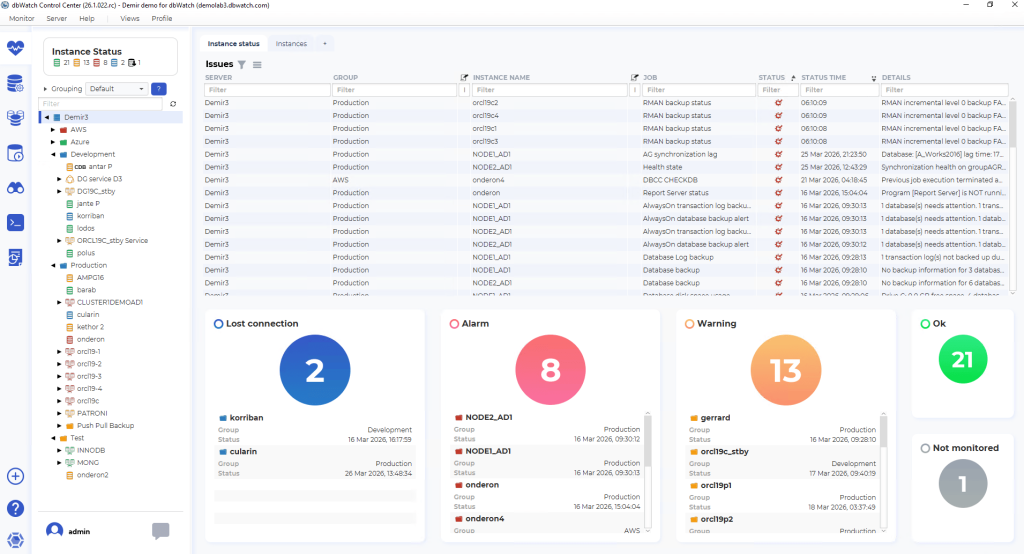Collapse the Demir3 tree node

coord(47,117)
